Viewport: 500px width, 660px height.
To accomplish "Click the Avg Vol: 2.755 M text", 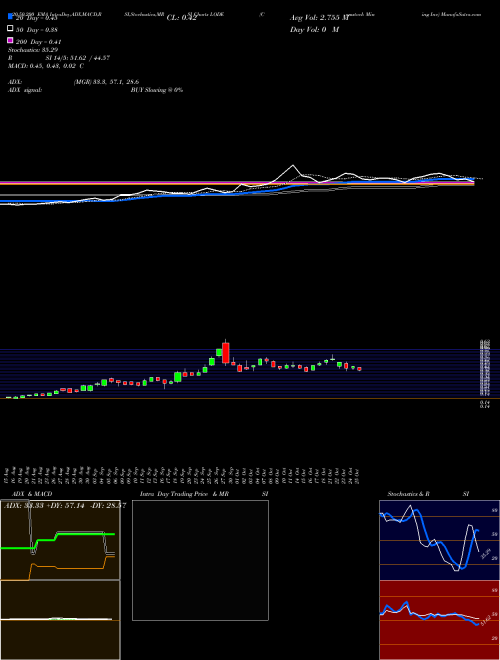I will [x=319, y=18].
